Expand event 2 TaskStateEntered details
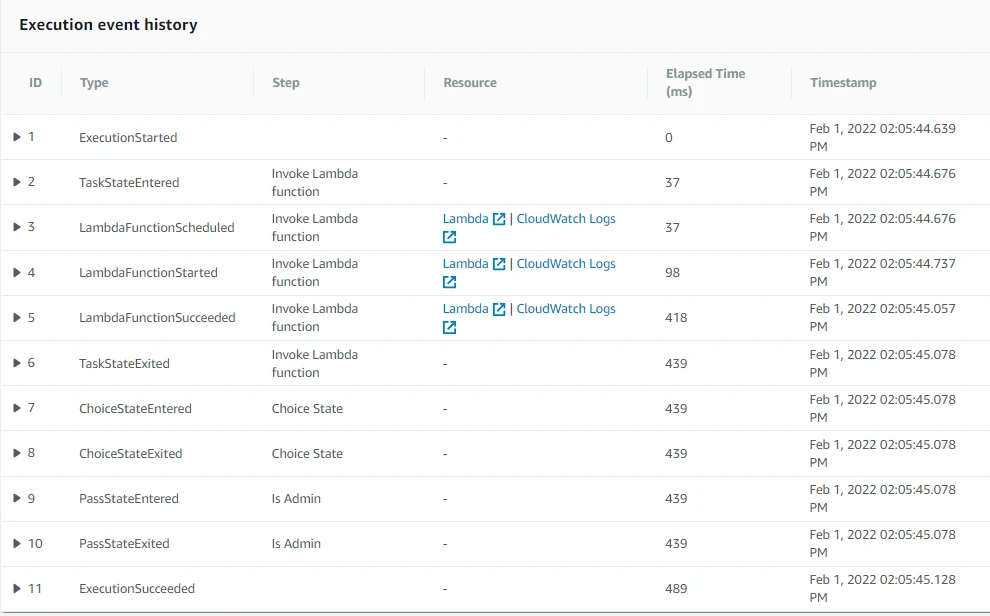Screen dimensions: 990x616 (17, 182)
